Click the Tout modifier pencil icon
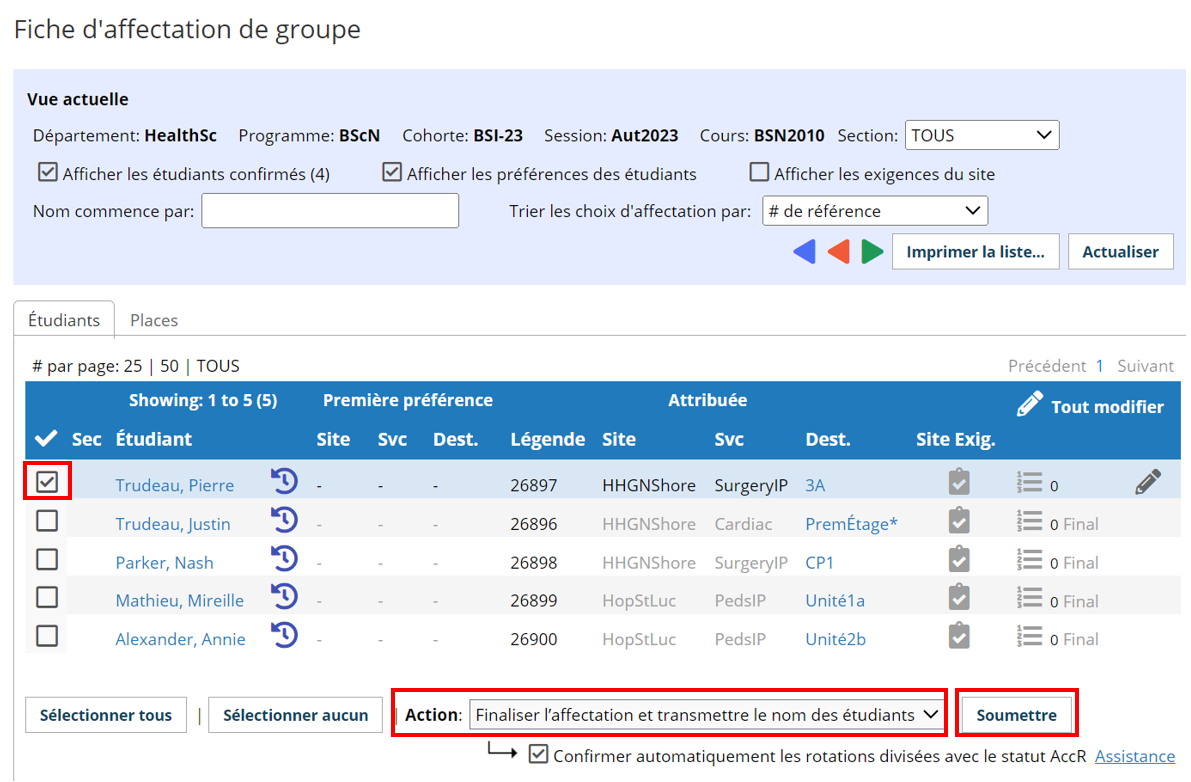Viewport: 1191px width, 782px height. pos(1029,404)
